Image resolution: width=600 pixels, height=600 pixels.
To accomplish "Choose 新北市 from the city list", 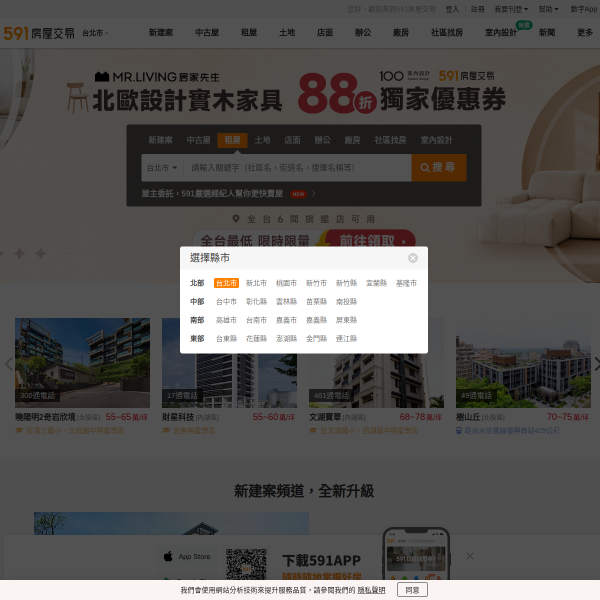I will [256, 283].
